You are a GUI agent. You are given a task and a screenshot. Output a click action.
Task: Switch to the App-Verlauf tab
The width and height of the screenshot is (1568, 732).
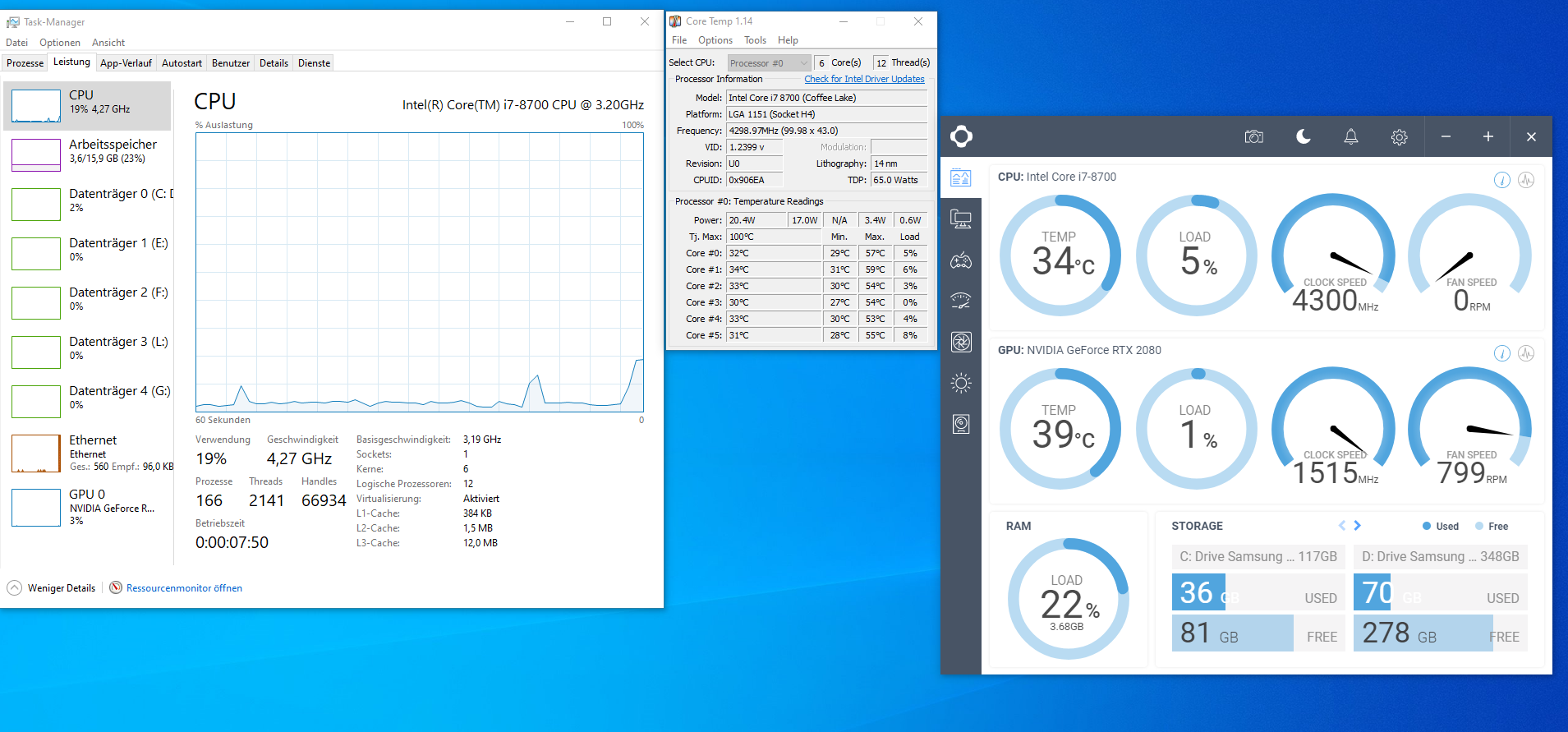pos(126,63)
